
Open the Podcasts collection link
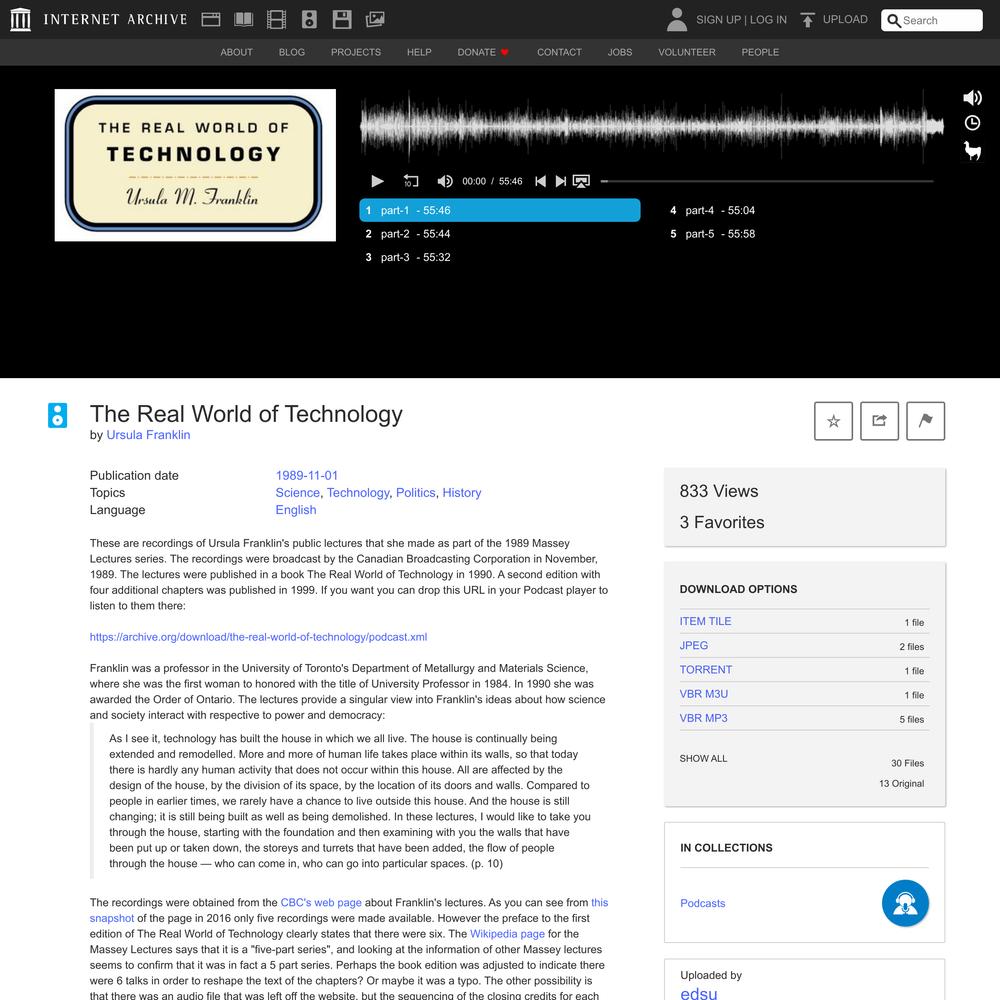pyautogui.click(x=702, y=903)
